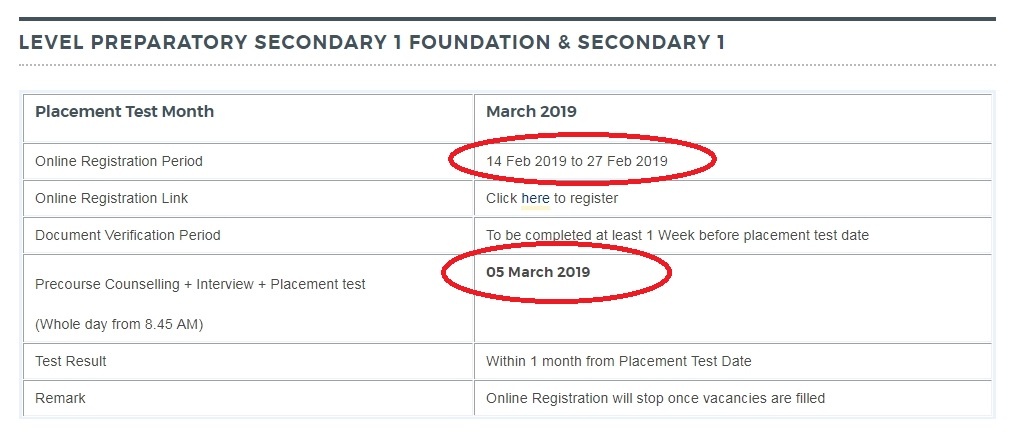
Task: Select the Level Preparatory Secondary 1 heading
Action: coord(372,42)
